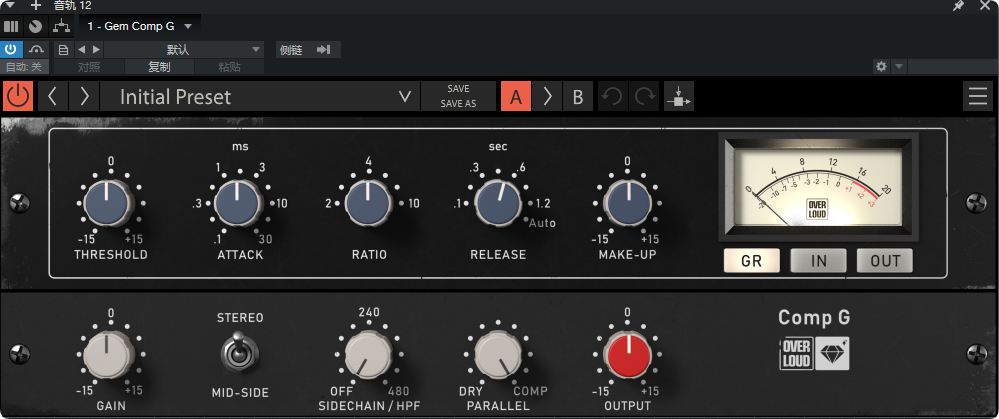Open the hamburger menu in plugin header
This screenshot has height=419, width=999.
pyautogui.click(x=977, y=96)
